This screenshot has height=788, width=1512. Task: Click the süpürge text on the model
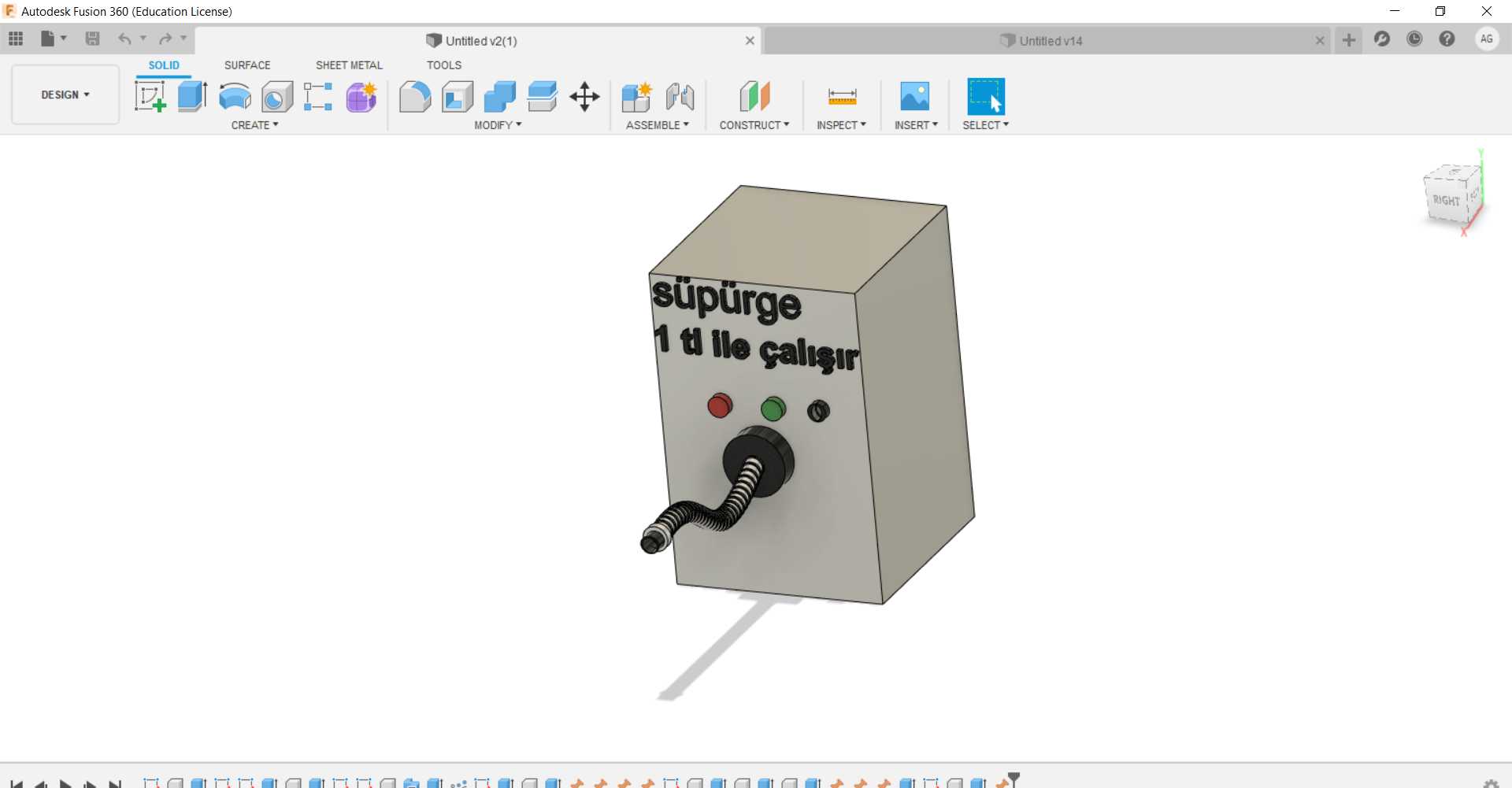(x=727, y=301)
